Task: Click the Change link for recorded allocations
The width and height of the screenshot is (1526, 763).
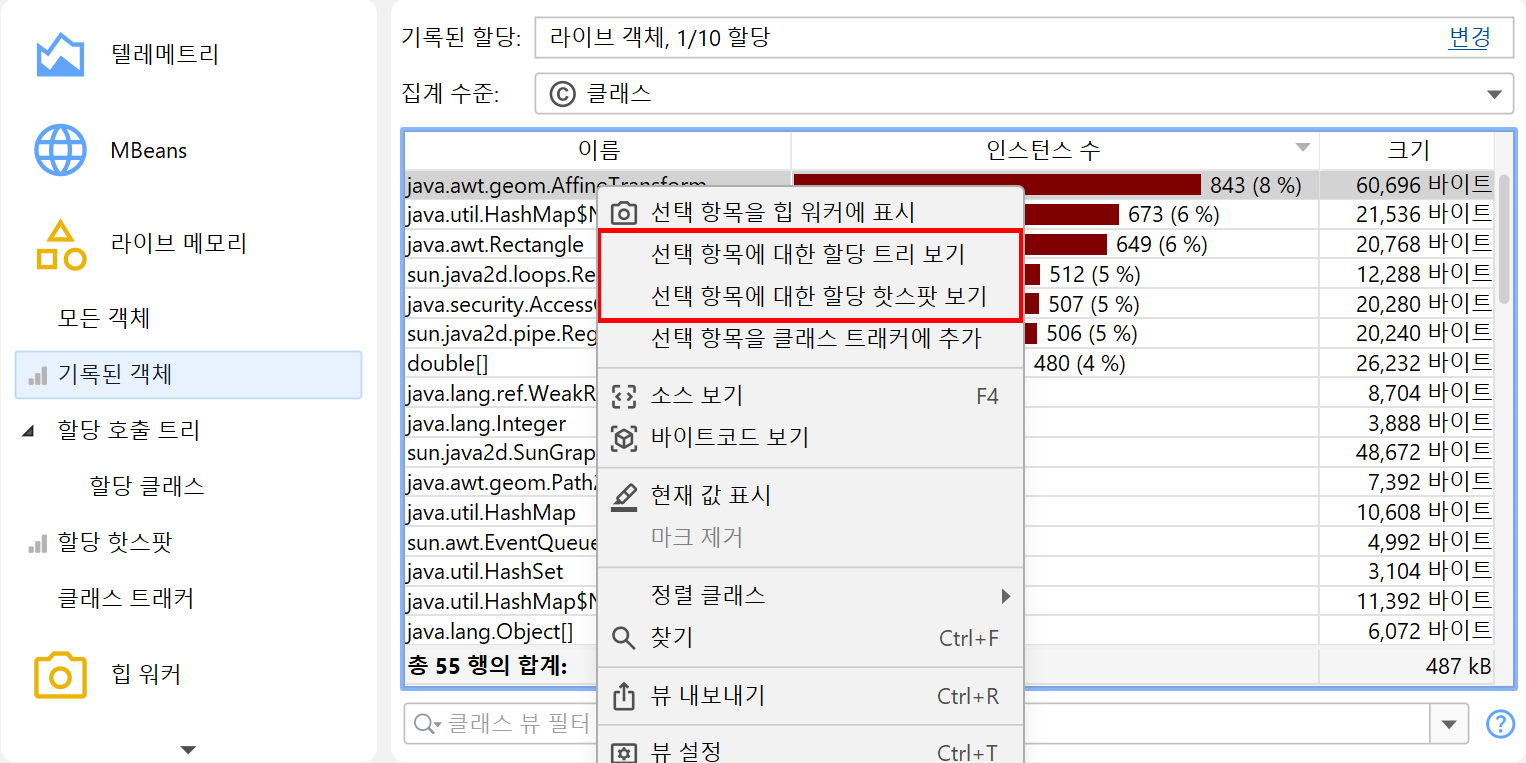Action: [x=1469, y=38]
